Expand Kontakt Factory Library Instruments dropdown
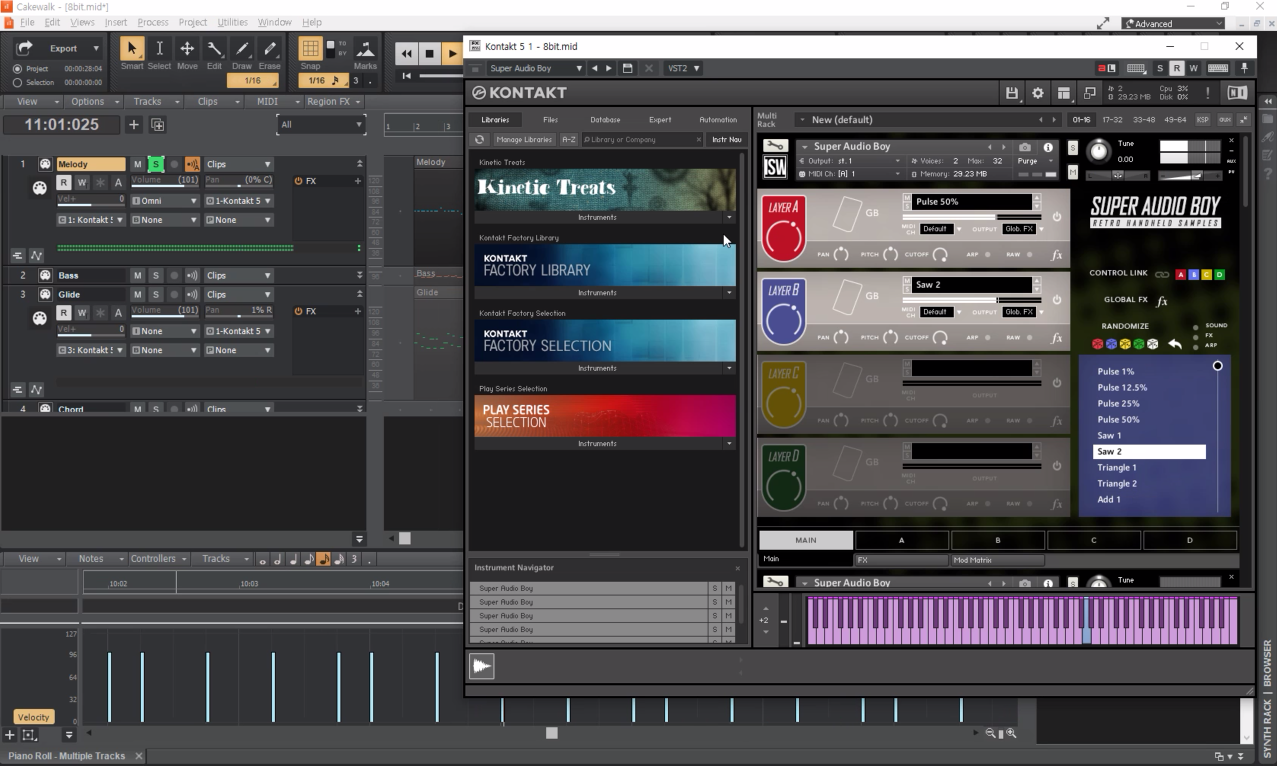The width and height of the screenshot is (1277, 766). click(728, 293)
